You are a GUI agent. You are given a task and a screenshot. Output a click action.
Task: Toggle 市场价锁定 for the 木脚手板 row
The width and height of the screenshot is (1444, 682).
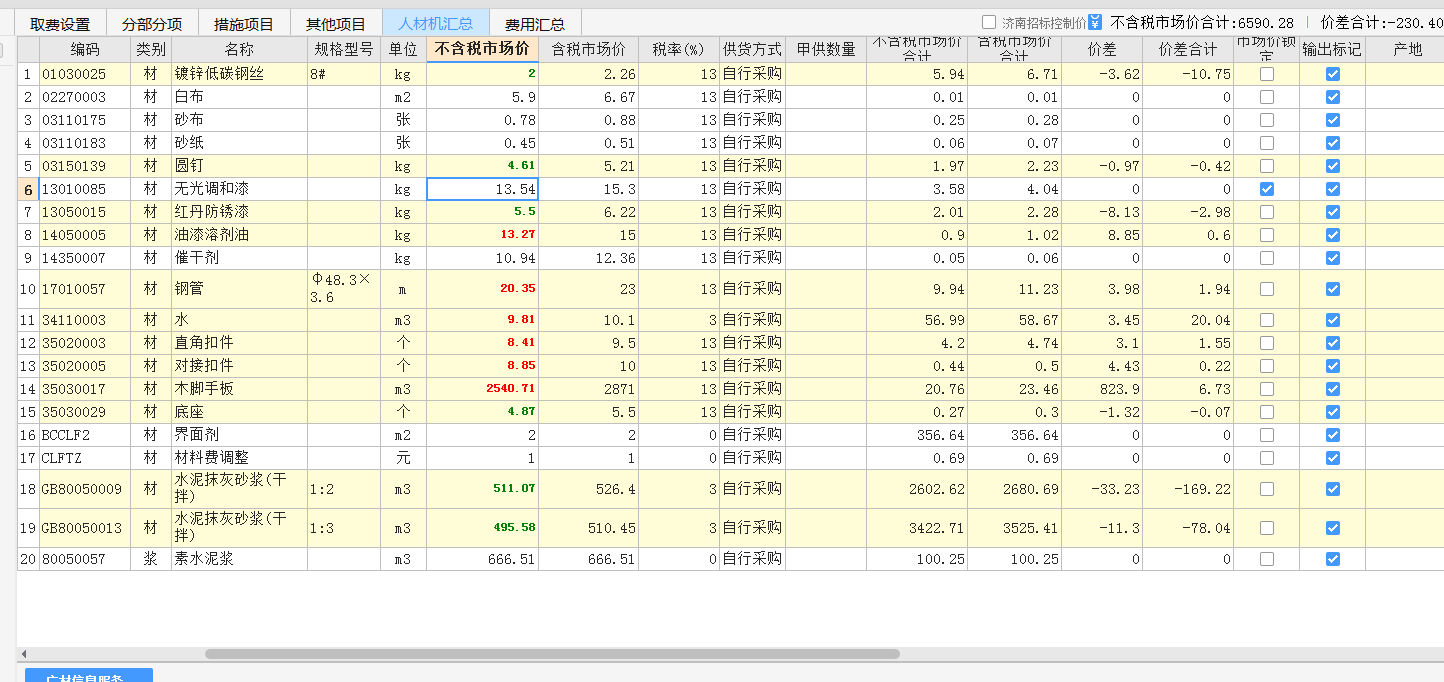click(x=1267, y=389)
